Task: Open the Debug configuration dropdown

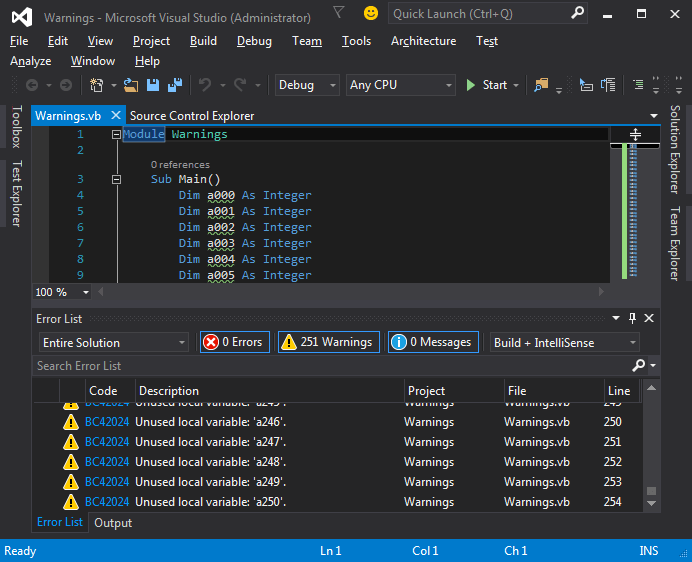Action: [307, 85]
